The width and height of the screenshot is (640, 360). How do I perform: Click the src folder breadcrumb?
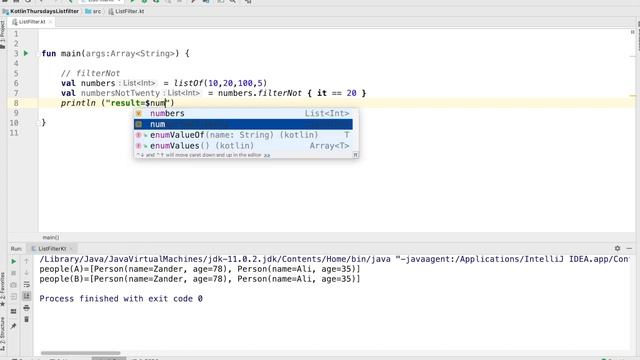coord(93,11)
